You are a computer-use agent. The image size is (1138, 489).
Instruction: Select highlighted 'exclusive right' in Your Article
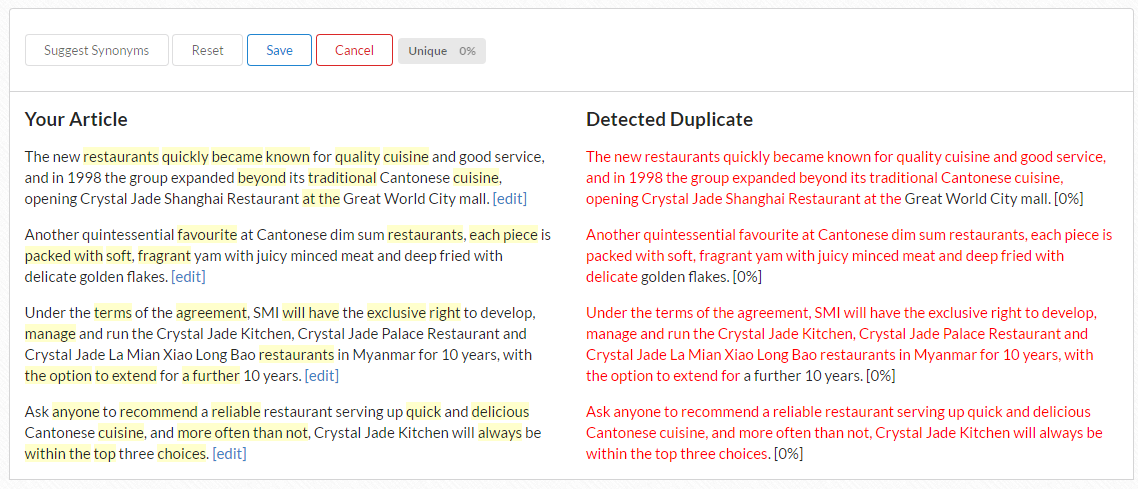[414, 313]
